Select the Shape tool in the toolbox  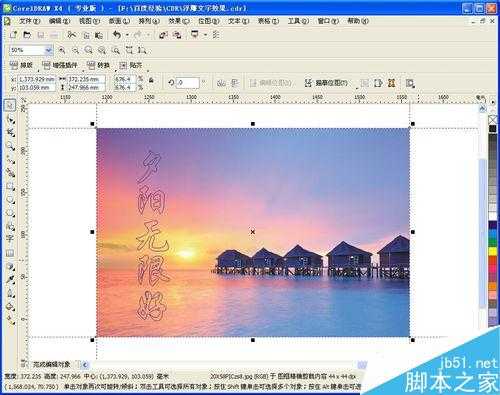(10, 120)
